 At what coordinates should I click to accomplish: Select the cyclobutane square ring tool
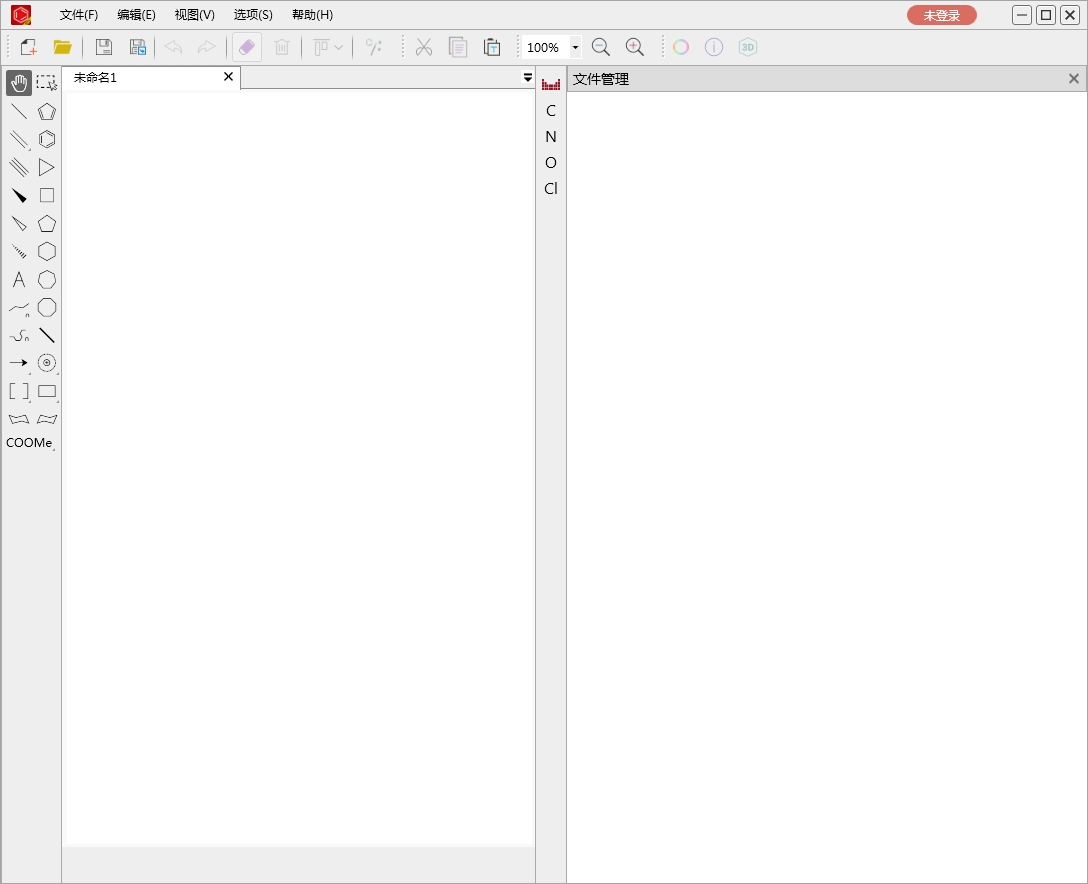click(46, 196)
